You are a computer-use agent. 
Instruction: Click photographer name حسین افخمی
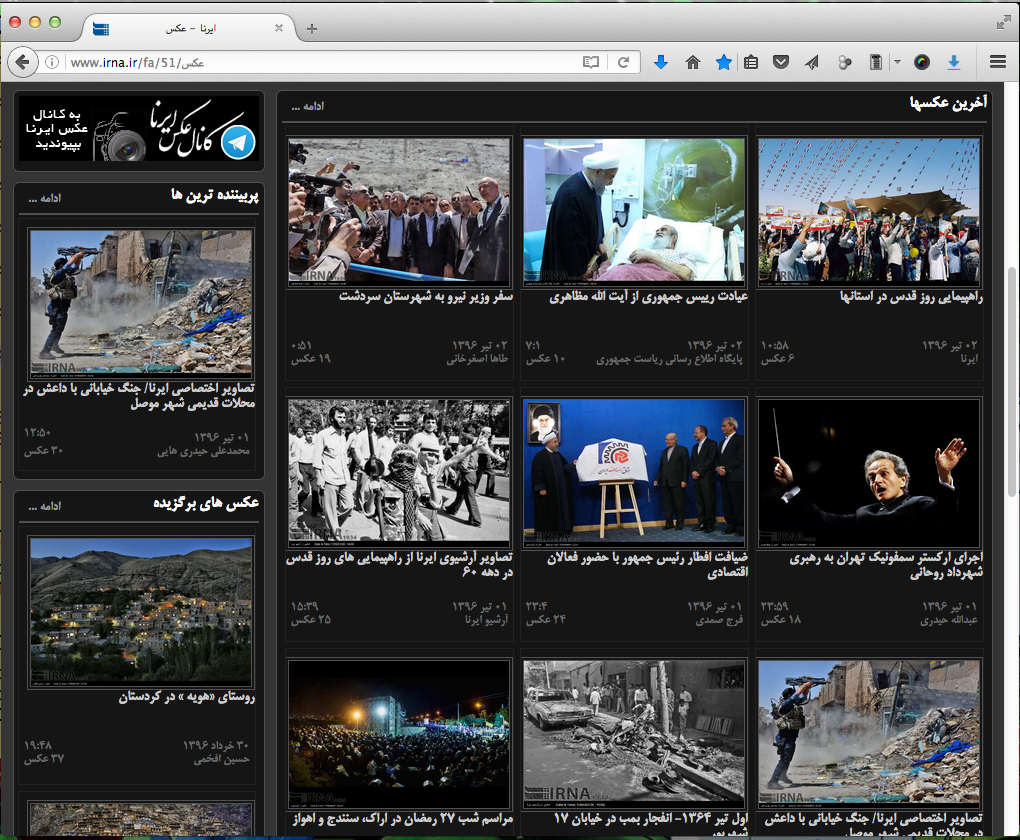(221, 759)
